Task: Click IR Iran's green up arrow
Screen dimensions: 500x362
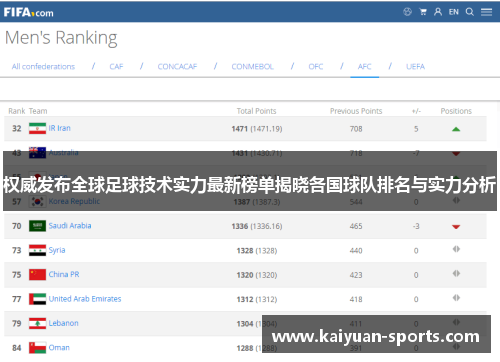Action: click(456, 129)
